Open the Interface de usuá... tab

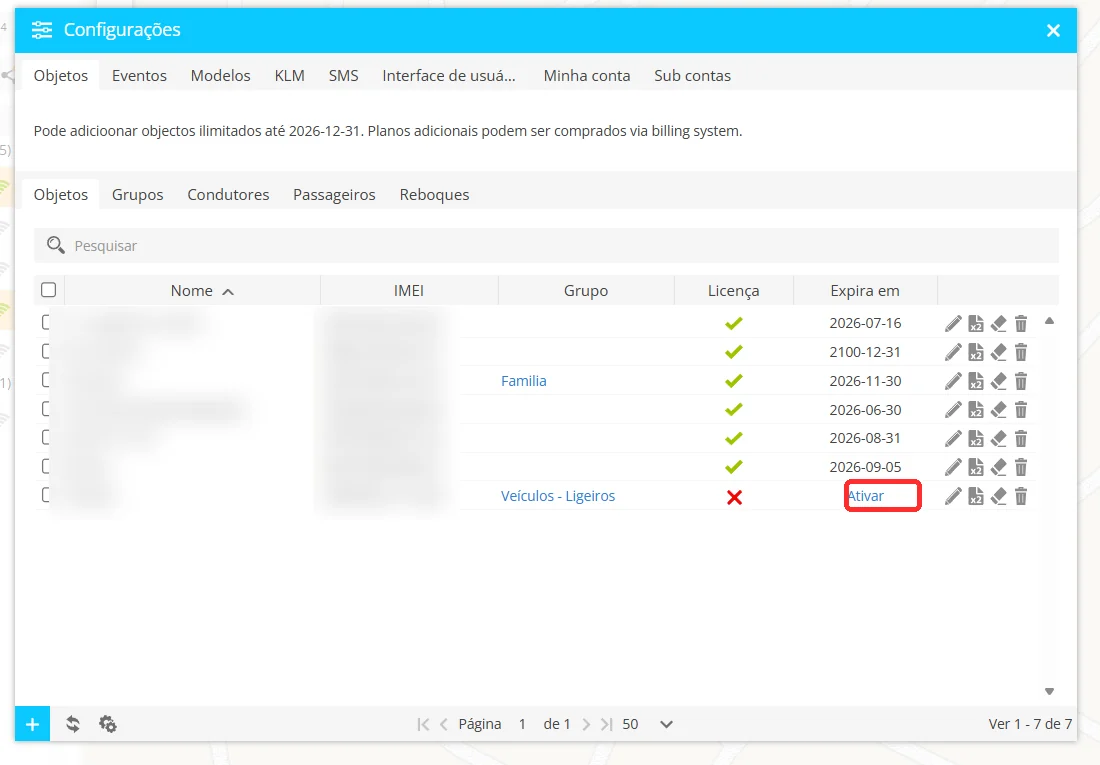[x=449, y=76]
